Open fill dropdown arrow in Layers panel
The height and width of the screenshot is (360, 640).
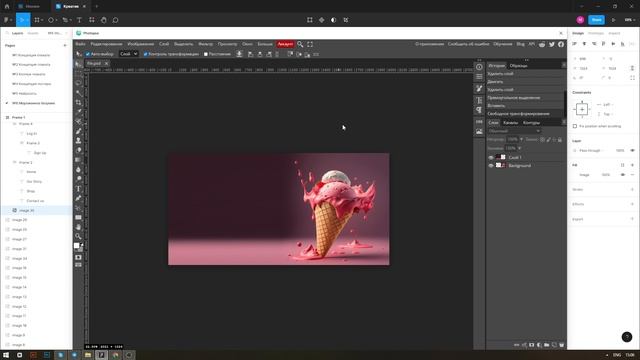pyautogui.click(x=520, y=148)
